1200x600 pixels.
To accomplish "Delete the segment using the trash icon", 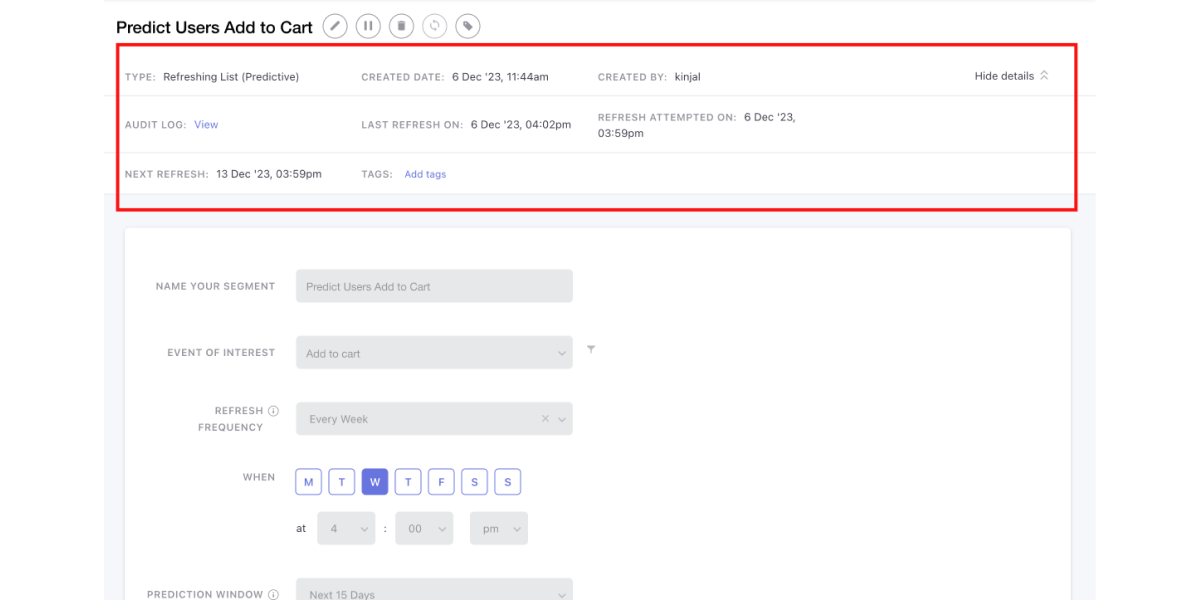I will coord(401,27).
